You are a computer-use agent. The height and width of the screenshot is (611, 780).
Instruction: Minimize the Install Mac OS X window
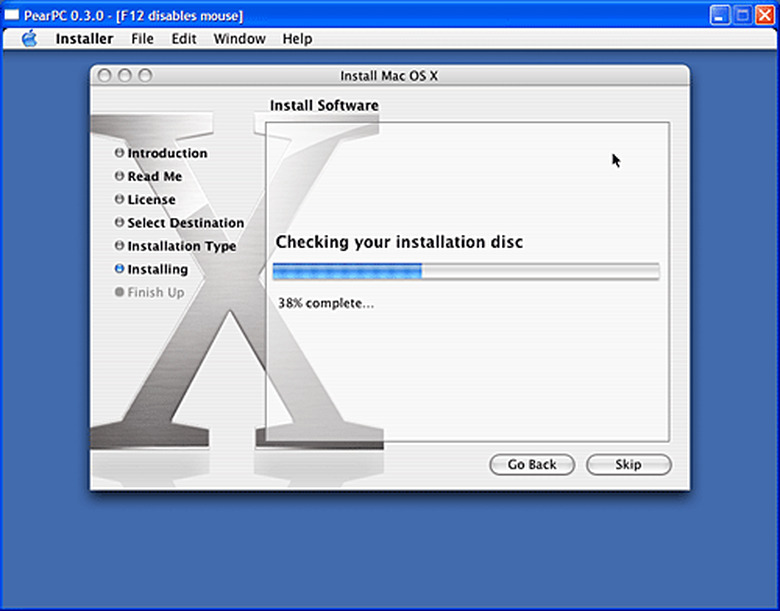coord(125,76)
